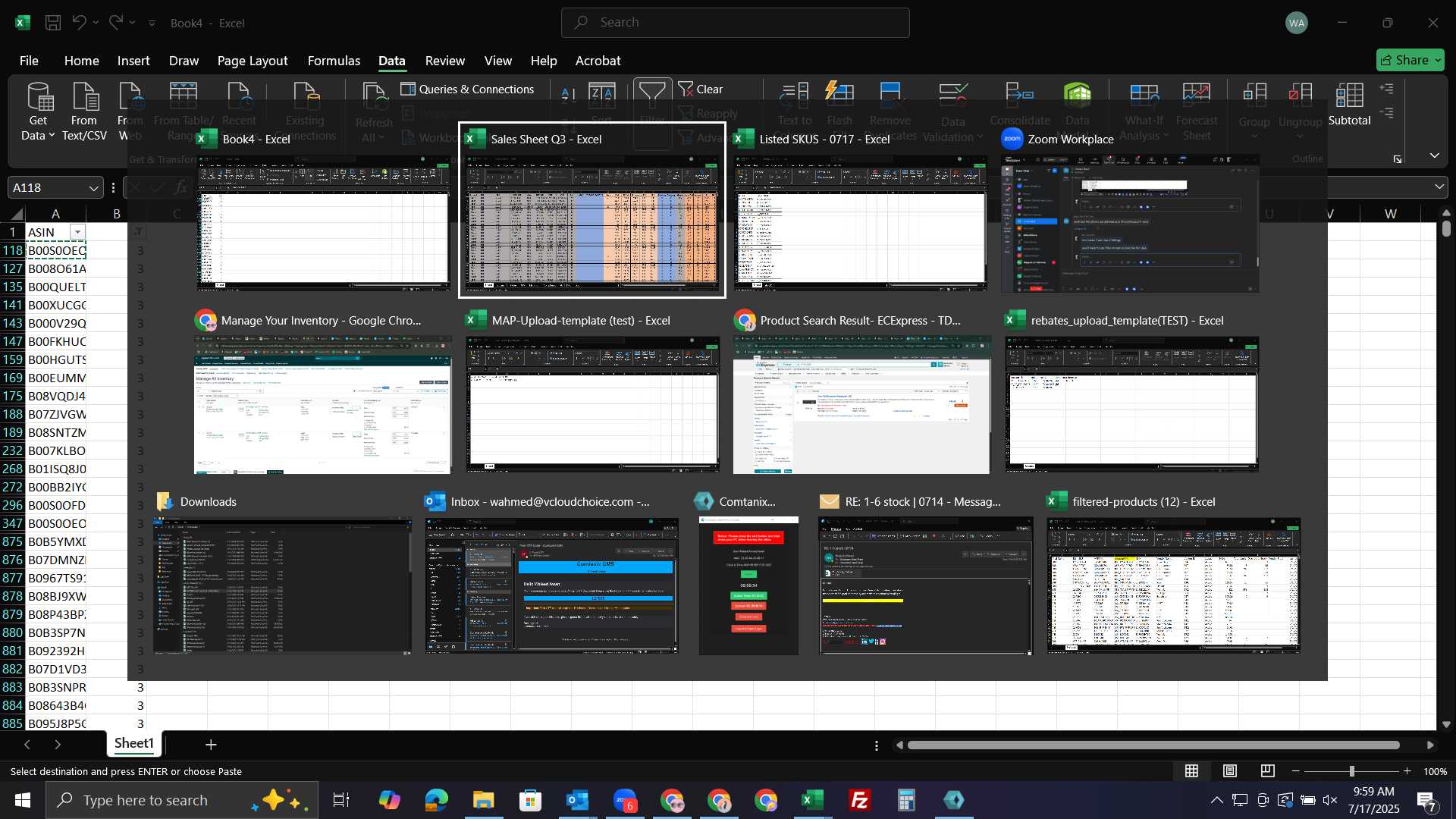Click the column W header
1456x819 pixels.
(1391, 214)
